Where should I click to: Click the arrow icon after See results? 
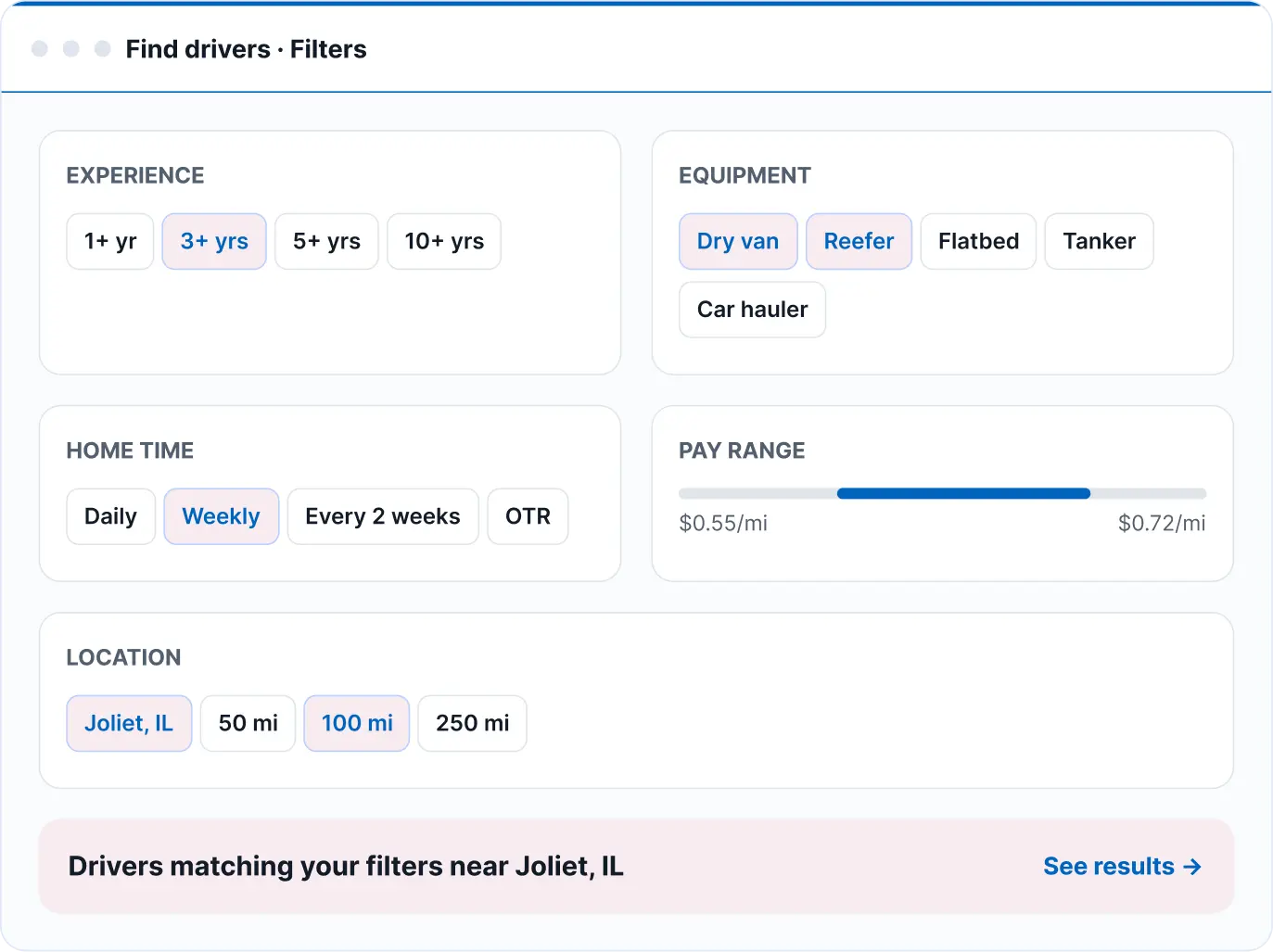[x=1192, y=867]
